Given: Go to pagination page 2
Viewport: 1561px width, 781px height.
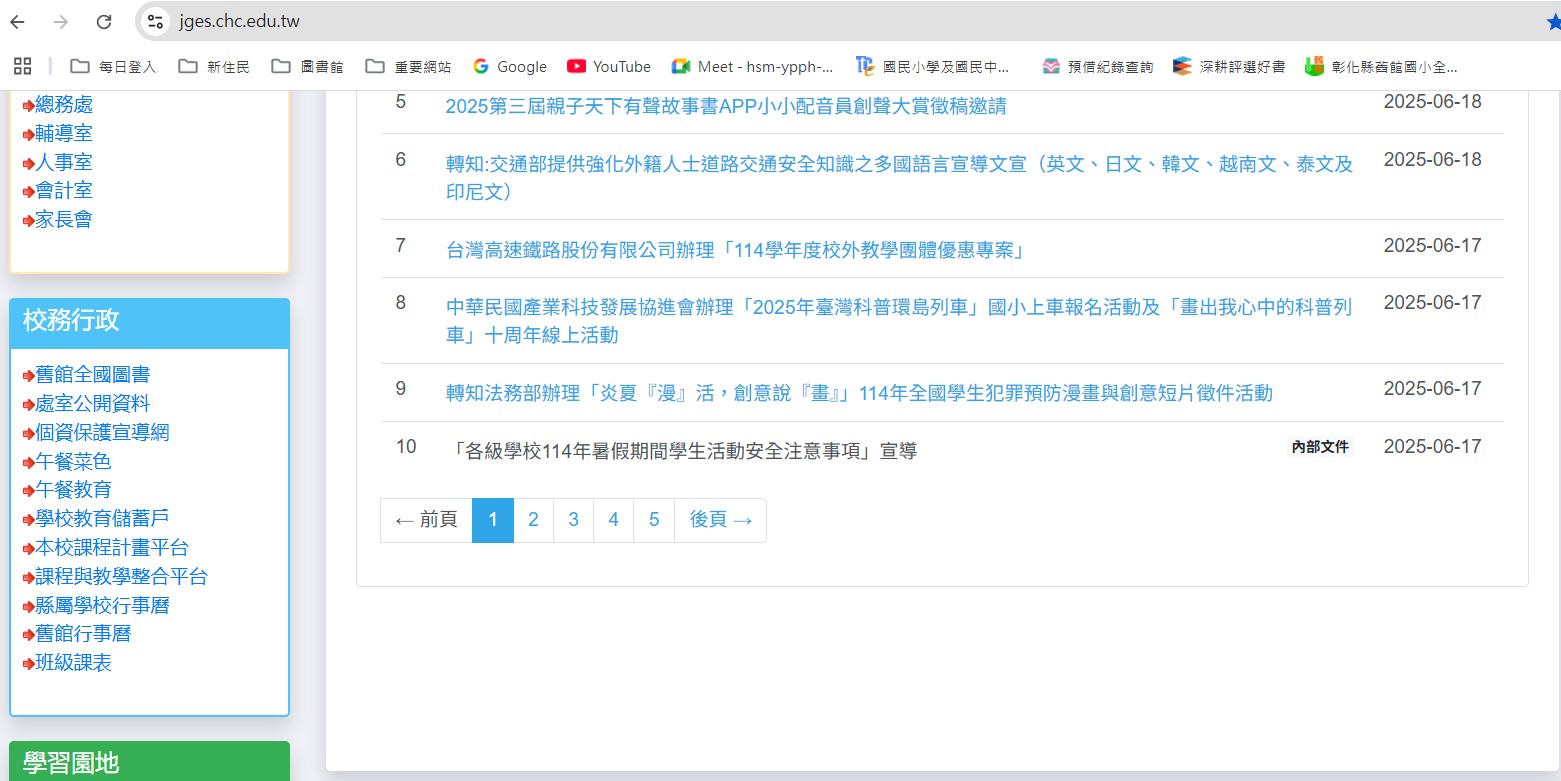Looking at the screenshot, I should (x=534, y=520).
